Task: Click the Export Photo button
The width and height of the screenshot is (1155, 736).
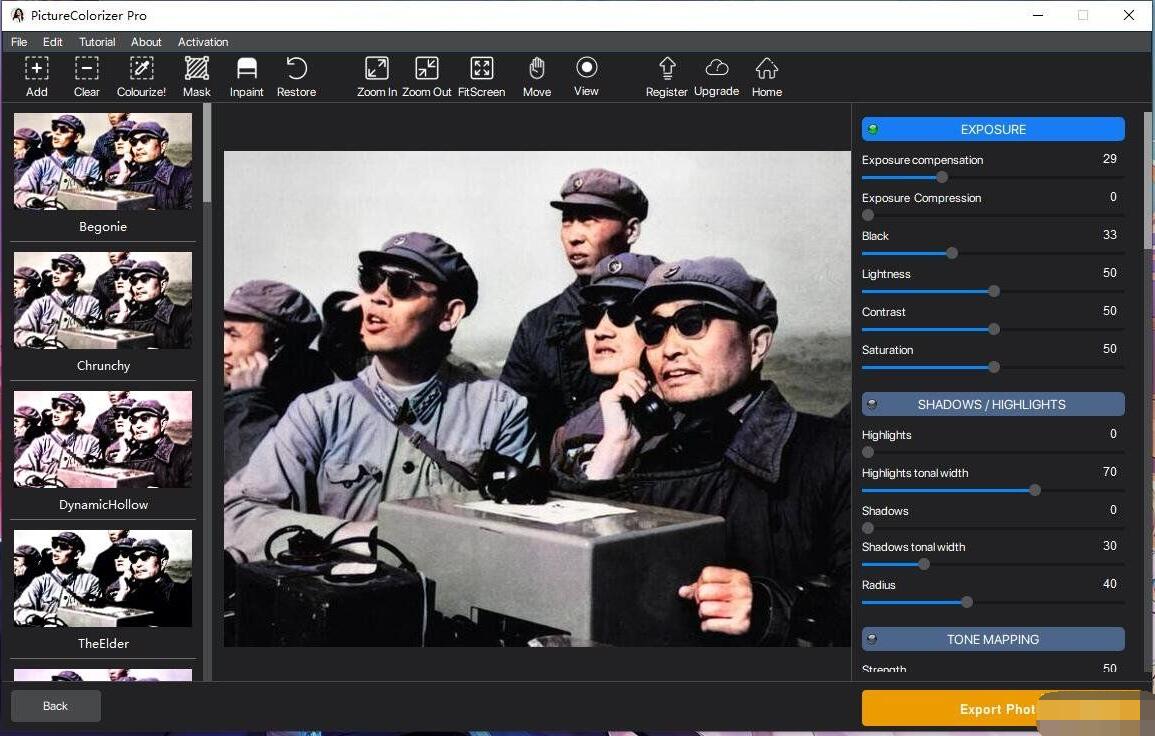Action: 1001,709
